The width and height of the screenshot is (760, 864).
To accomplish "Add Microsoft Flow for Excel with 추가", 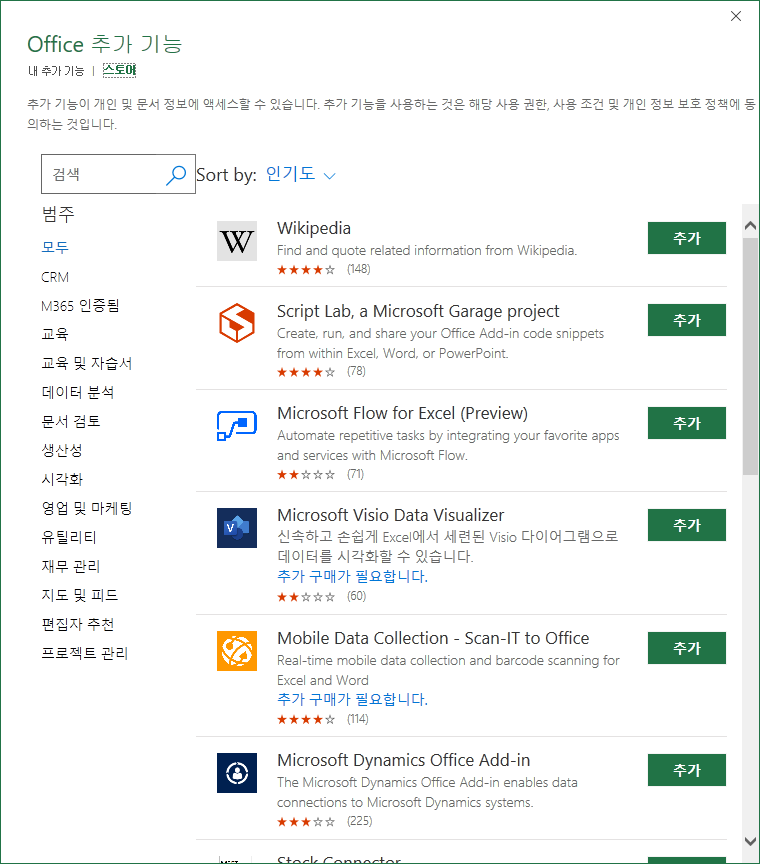I will pos(687,423).
